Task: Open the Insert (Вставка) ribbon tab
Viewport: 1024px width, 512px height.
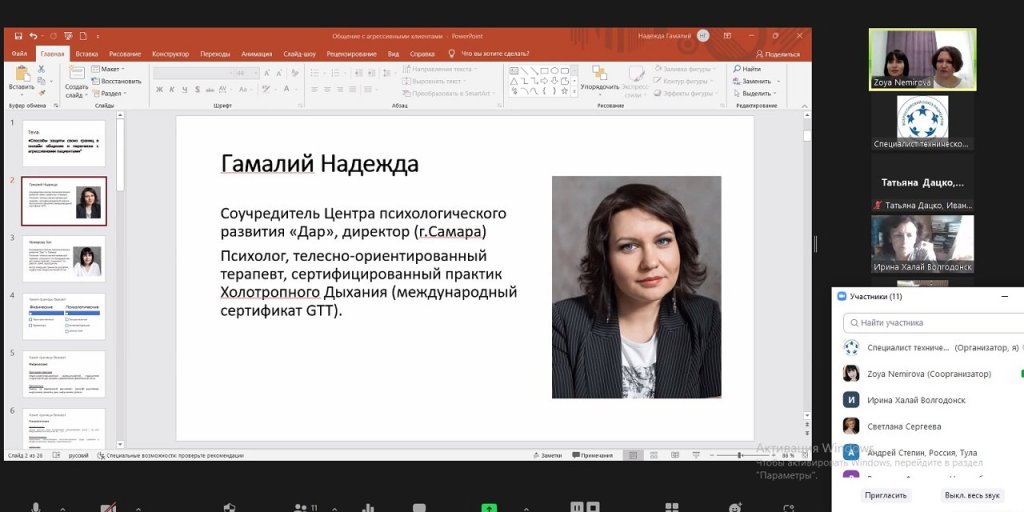Action: click(86, 53)
